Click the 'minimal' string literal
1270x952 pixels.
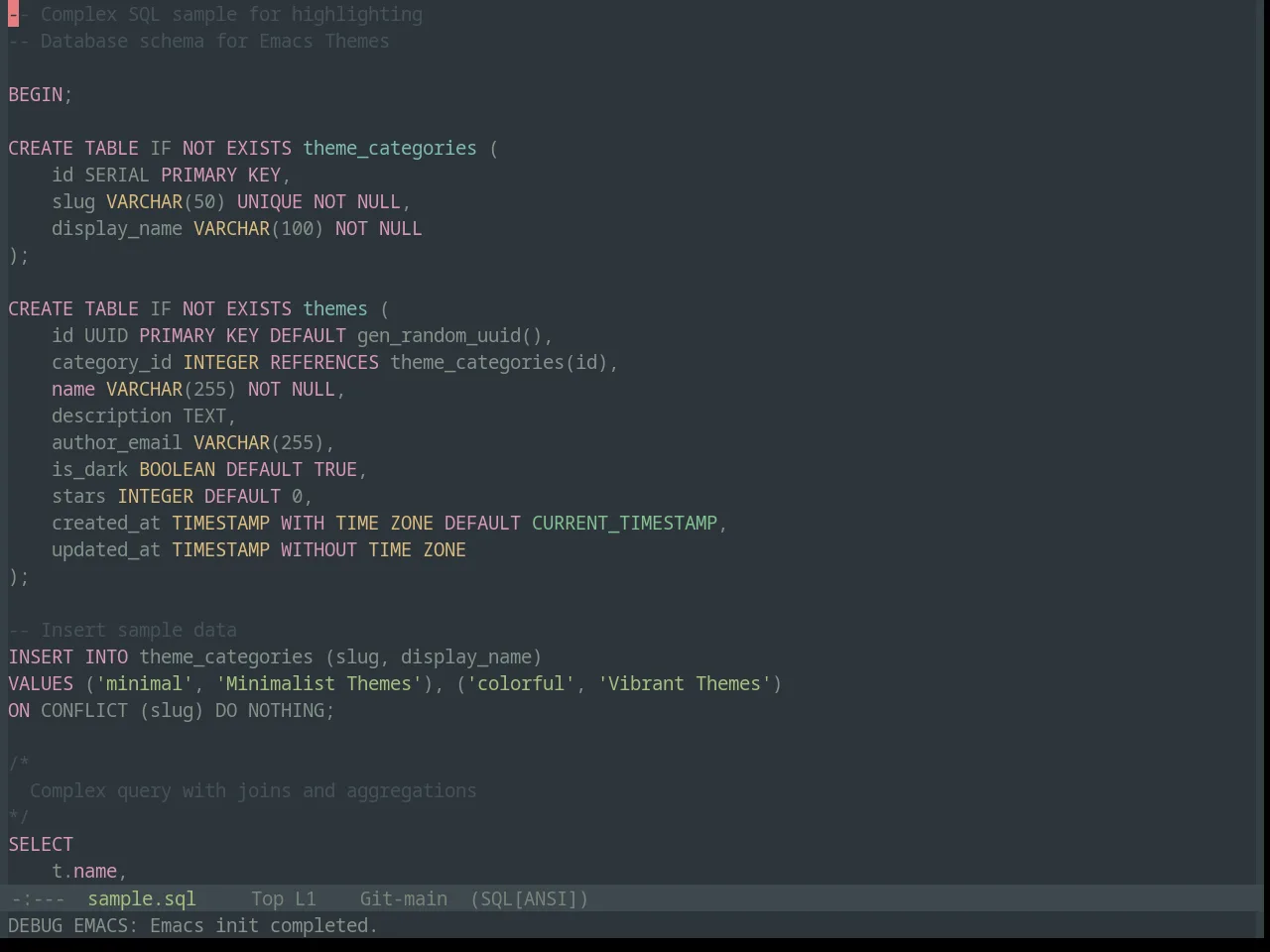coord(144,683)
